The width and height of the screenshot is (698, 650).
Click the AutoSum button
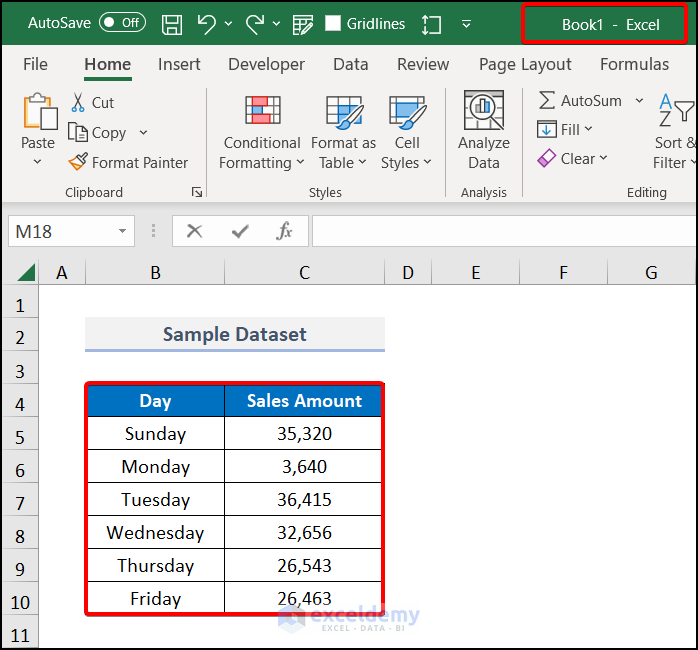580,101
